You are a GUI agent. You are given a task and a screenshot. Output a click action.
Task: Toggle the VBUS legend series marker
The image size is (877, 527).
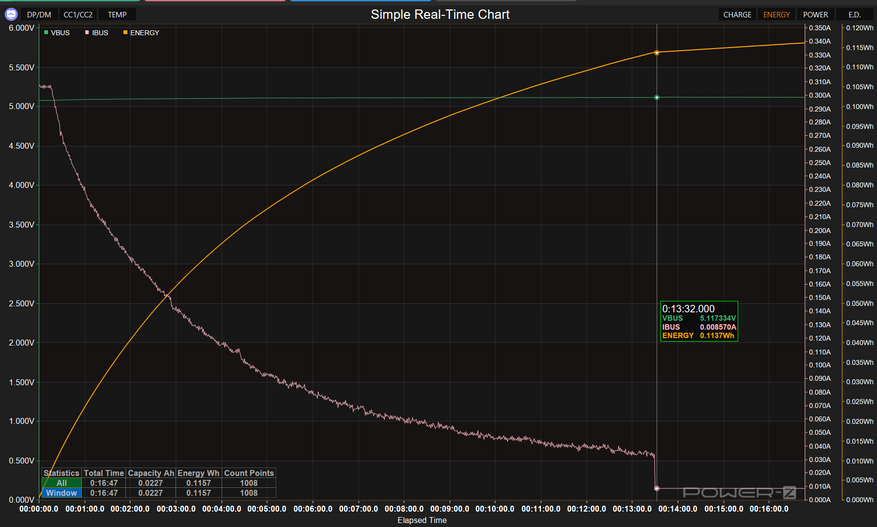coord(46,33)
